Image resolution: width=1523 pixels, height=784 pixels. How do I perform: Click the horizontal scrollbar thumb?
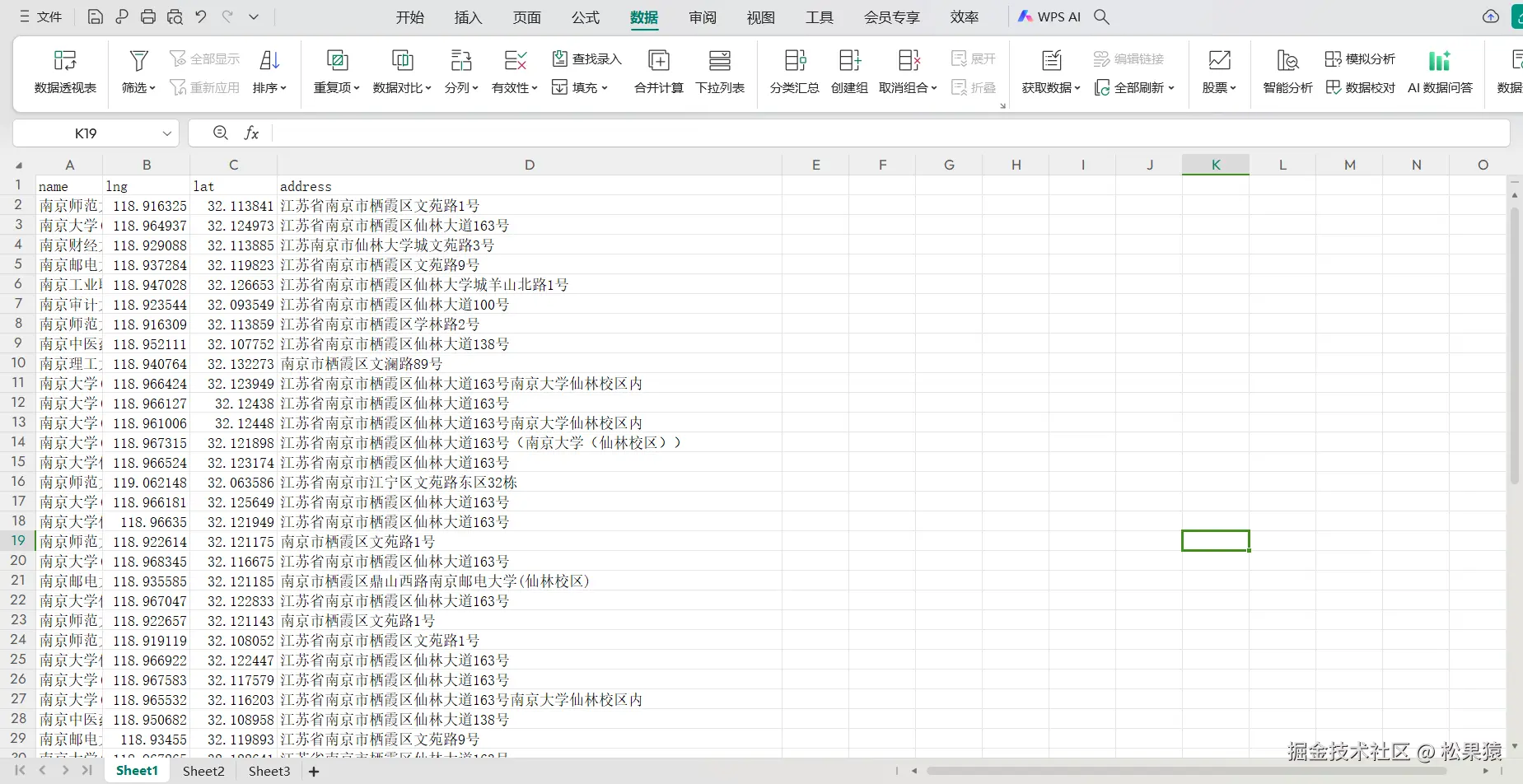coord(1186,771)
